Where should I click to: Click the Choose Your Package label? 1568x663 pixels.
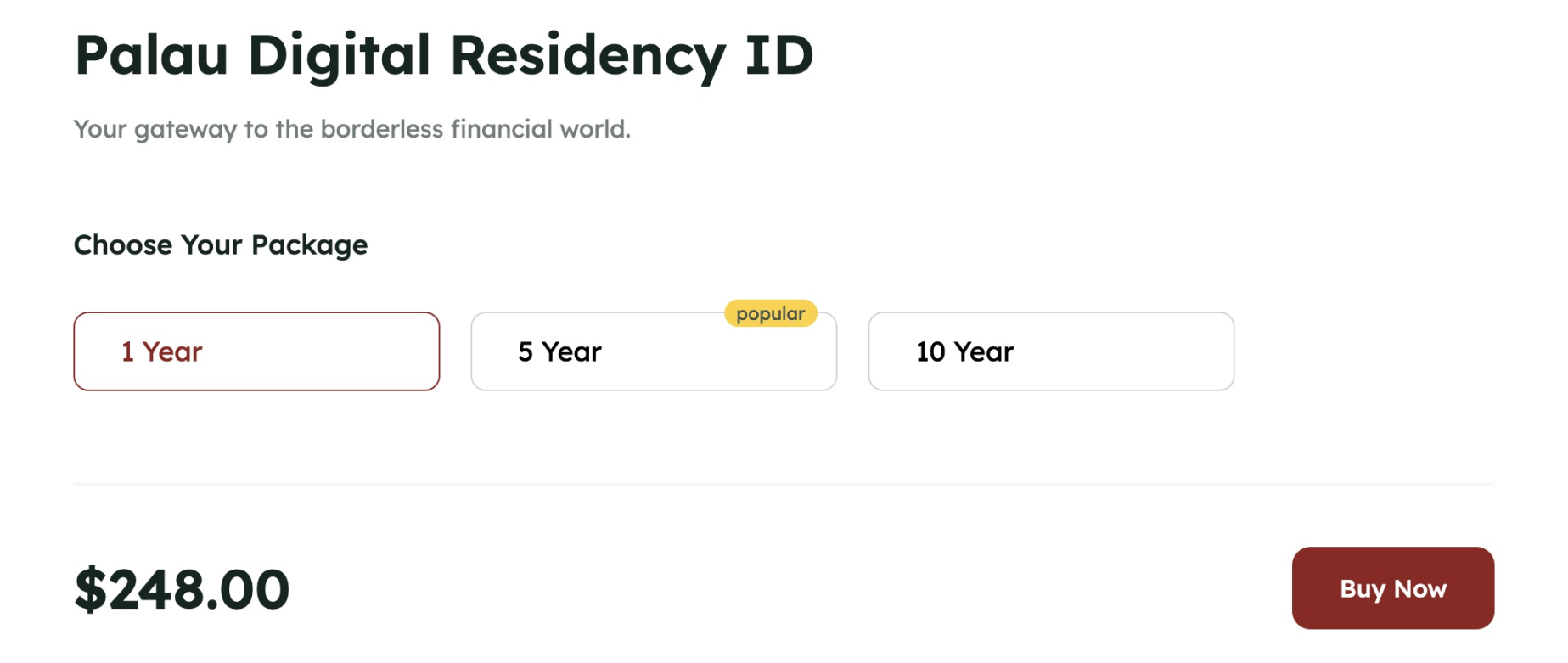pos(221,244)
